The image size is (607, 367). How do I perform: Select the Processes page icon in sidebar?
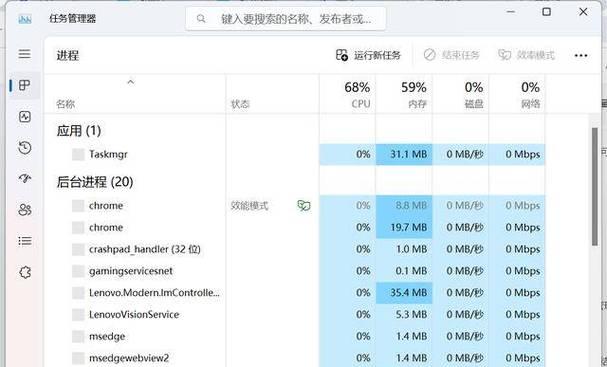click(x=24, y=85)
